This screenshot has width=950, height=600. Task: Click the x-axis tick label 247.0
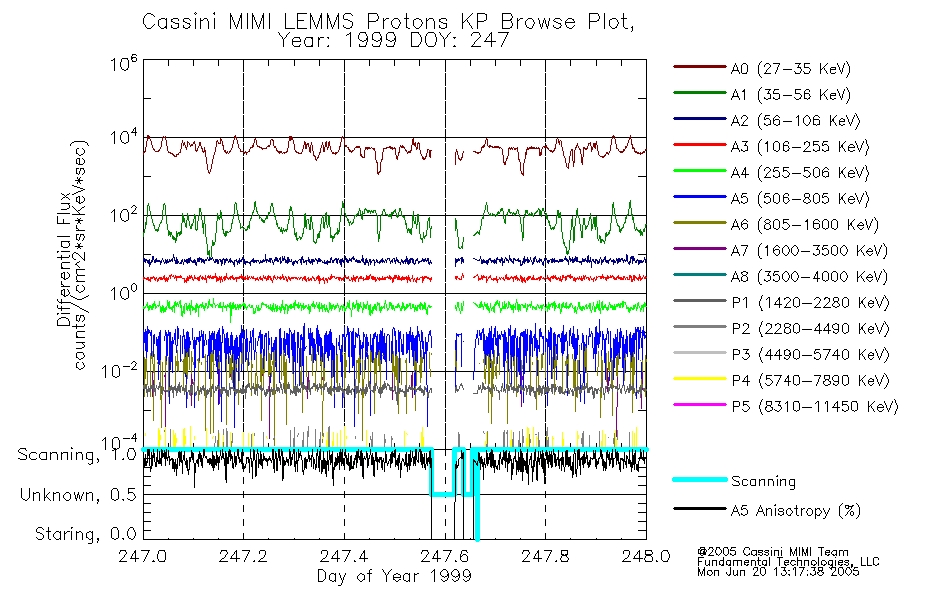(142, 556)
